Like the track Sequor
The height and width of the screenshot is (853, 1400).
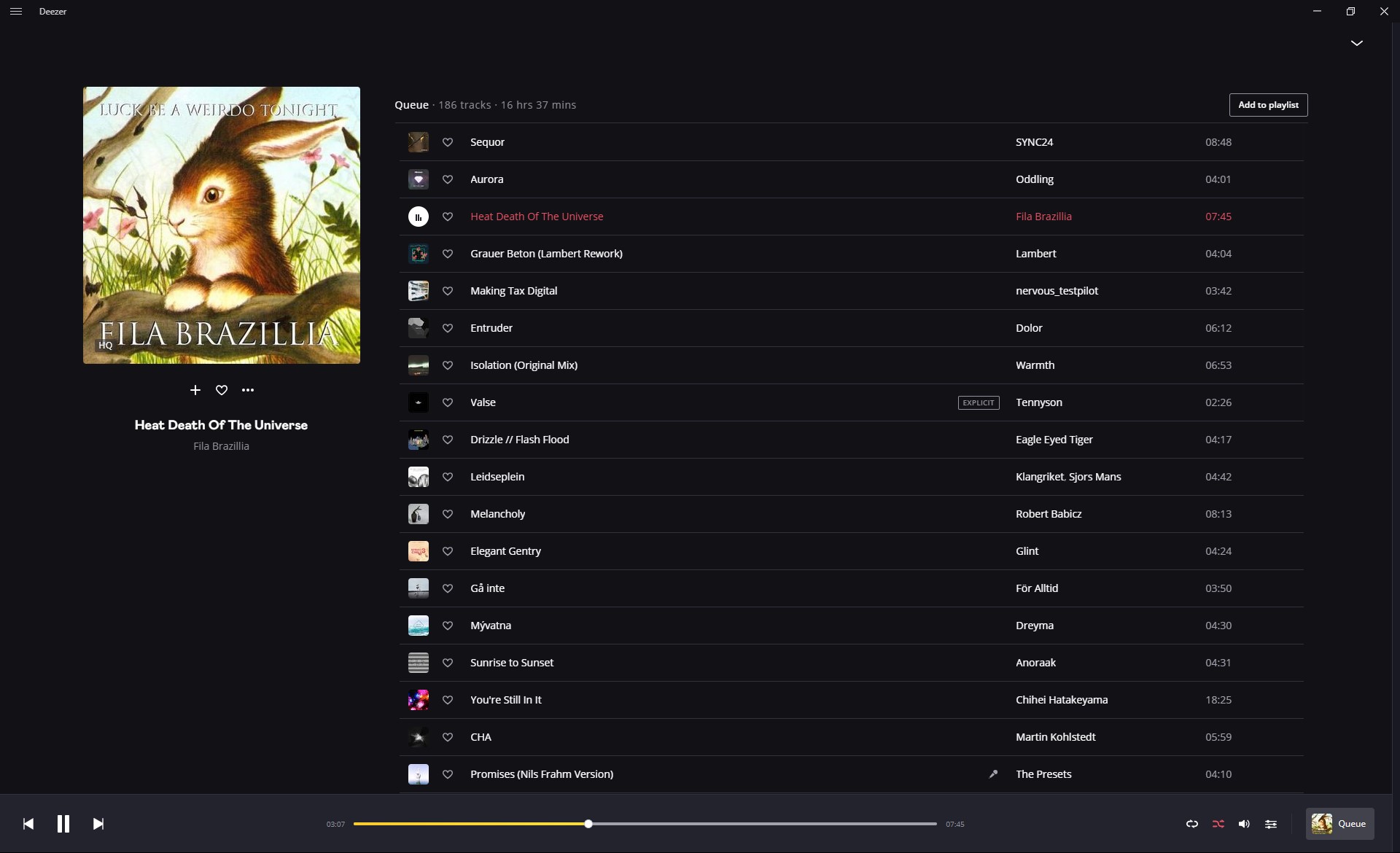click(x=448, y=142)
